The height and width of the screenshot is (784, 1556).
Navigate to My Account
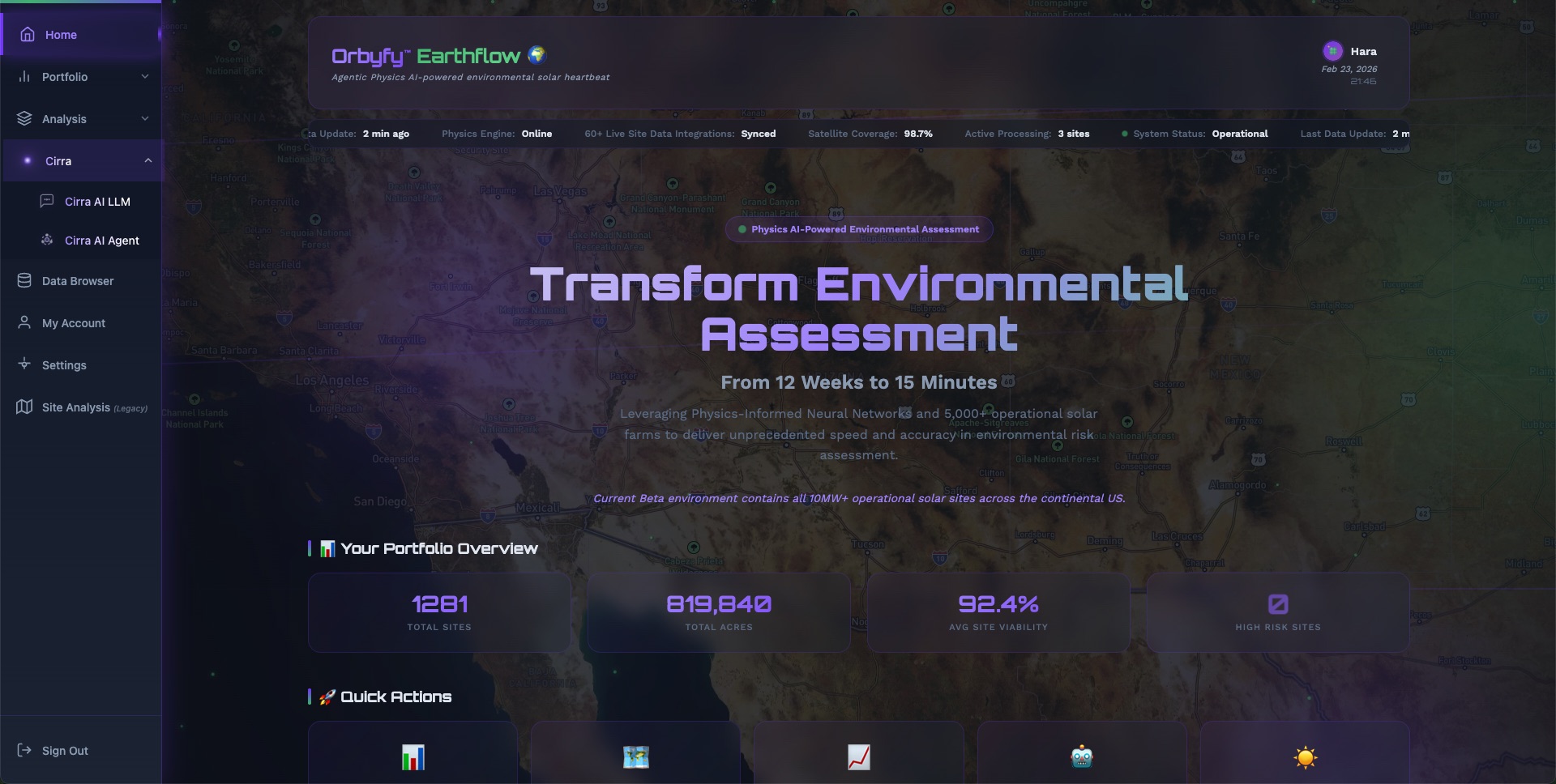point(73,322)
